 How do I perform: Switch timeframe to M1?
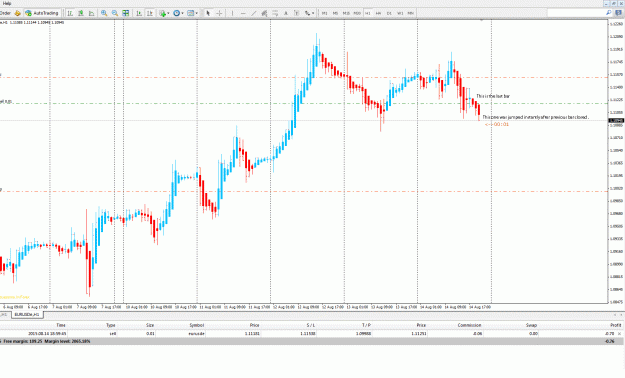click(324, 13)
